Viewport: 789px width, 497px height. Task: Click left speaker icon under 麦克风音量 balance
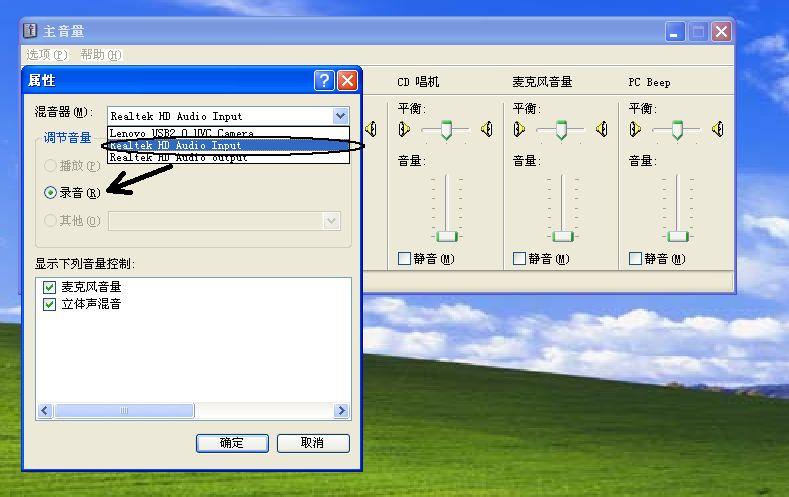click(519, 129)
